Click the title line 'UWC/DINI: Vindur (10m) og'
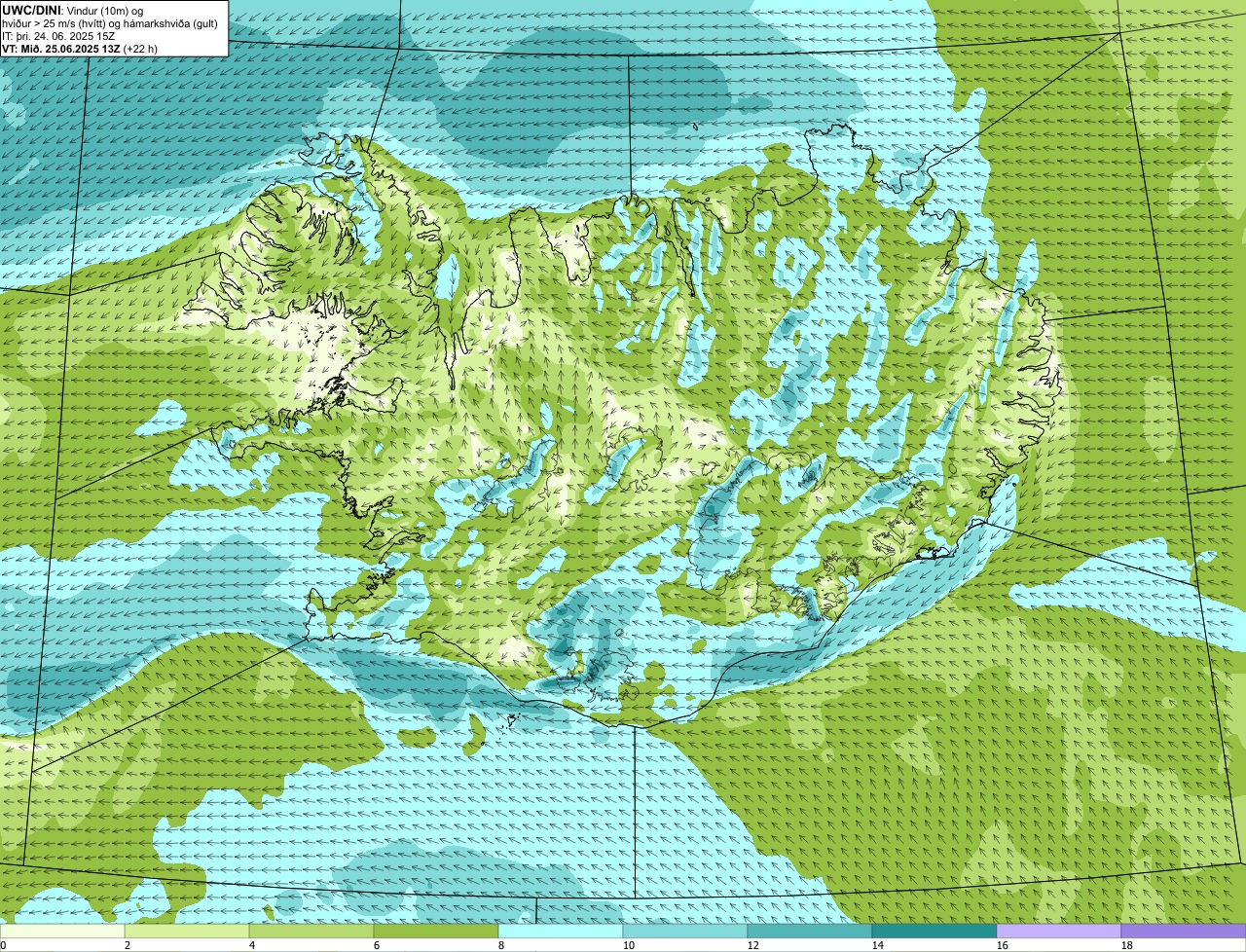The width and height of the screenshot is (1246, 952). click(x=73, y=10)
